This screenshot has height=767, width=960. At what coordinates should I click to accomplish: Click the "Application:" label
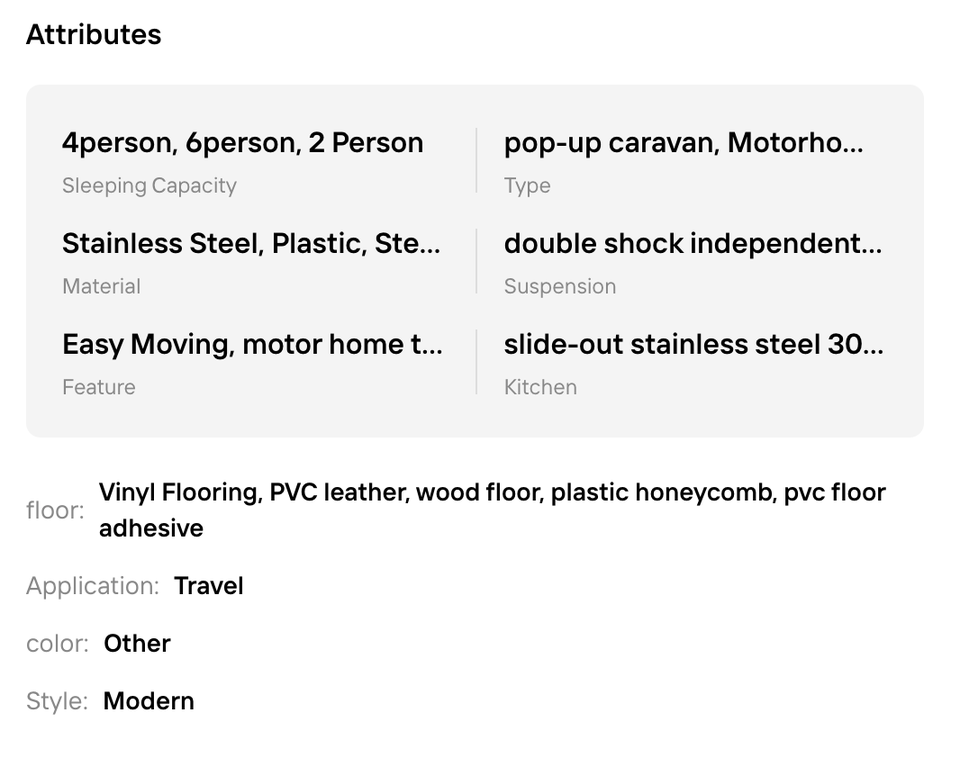[x=92, y=586]
